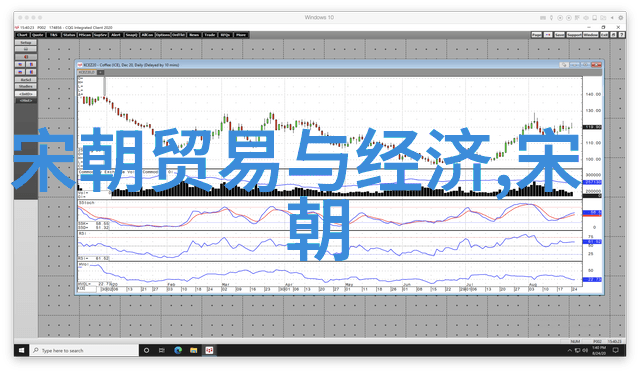Click the plus button to add a chart tab
The width and height of the screenshot is (640, 373).
click(x=100, y=72)
